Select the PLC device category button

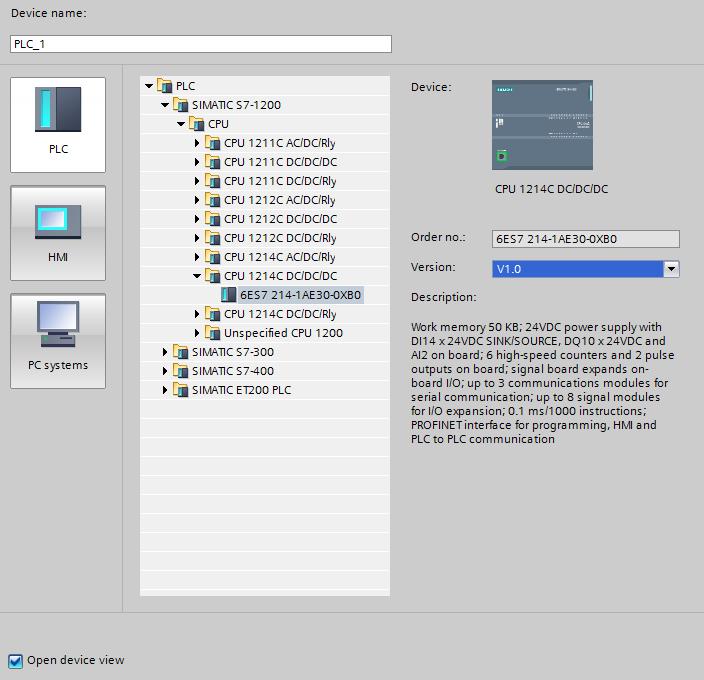[58, 125]
